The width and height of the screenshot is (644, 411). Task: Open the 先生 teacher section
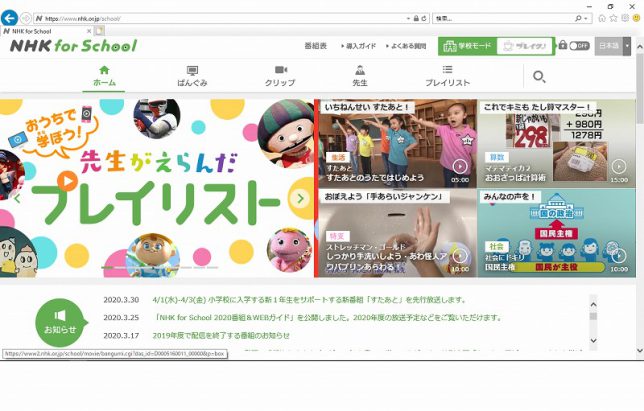coord(360,76)
